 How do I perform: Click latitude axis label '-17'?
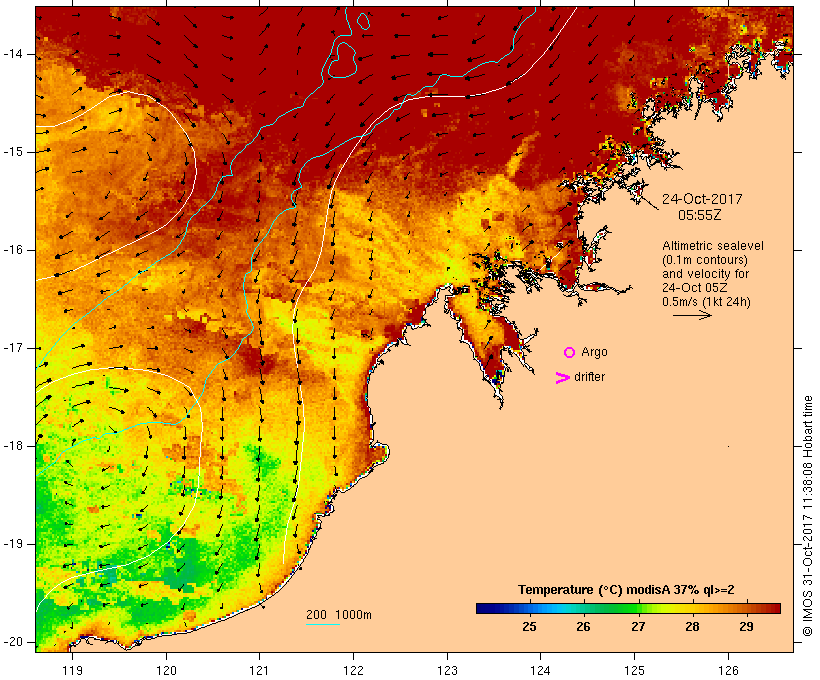pyautogui.click(x=13, y=348)
